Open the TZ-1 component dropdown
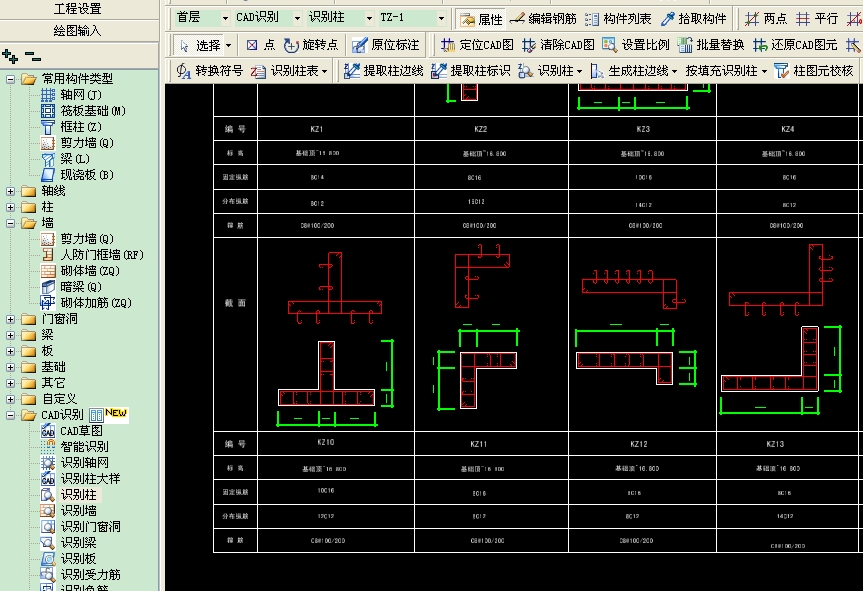Image resolution: width=863 pixels, height=591 pixels. [441, 18]
